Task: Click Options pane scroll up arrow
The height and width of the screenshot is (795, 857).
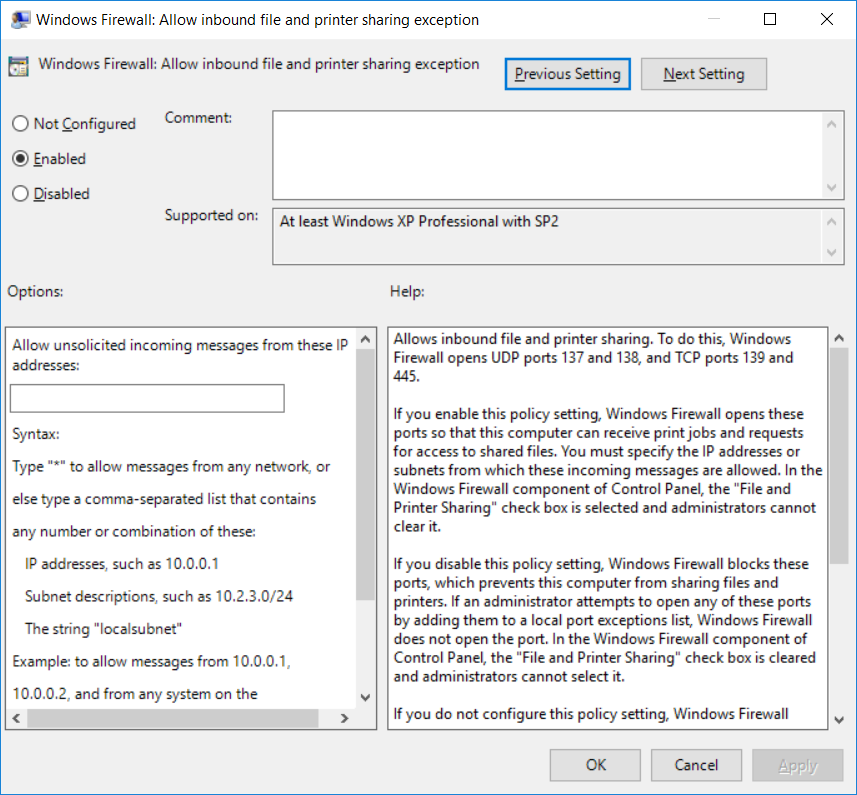Action: 366,339
